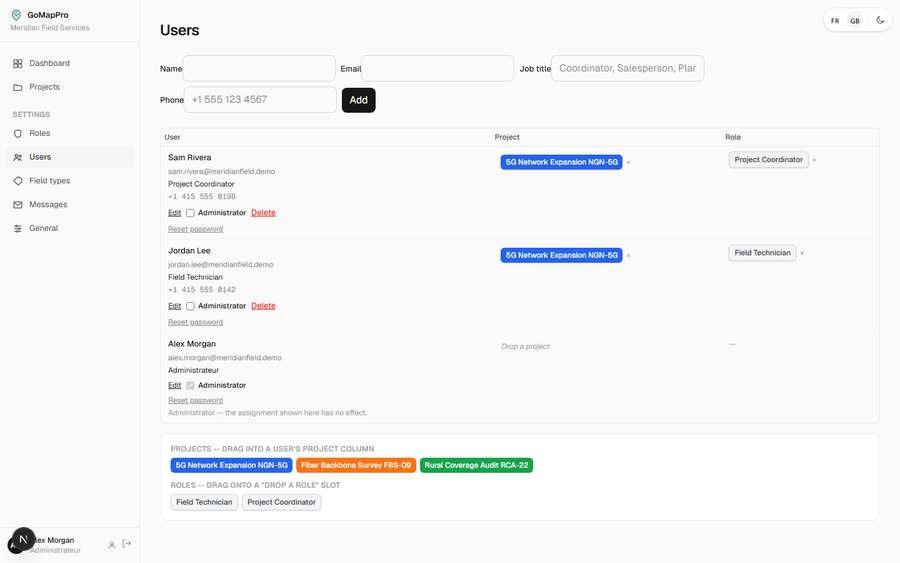This screenshot has width=900, height=563.
Task: Remove Jordan Lee's 5G Network project assignment
Action: [x=629, y=255]
